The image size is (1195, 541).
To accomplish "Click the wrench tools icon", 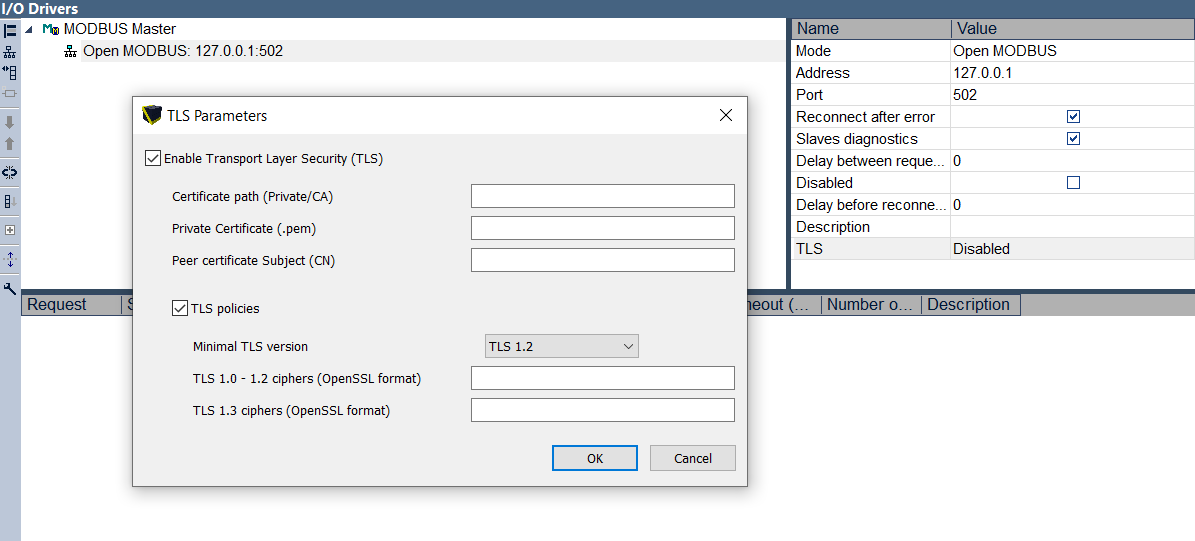I will click(x=10, y=288).
